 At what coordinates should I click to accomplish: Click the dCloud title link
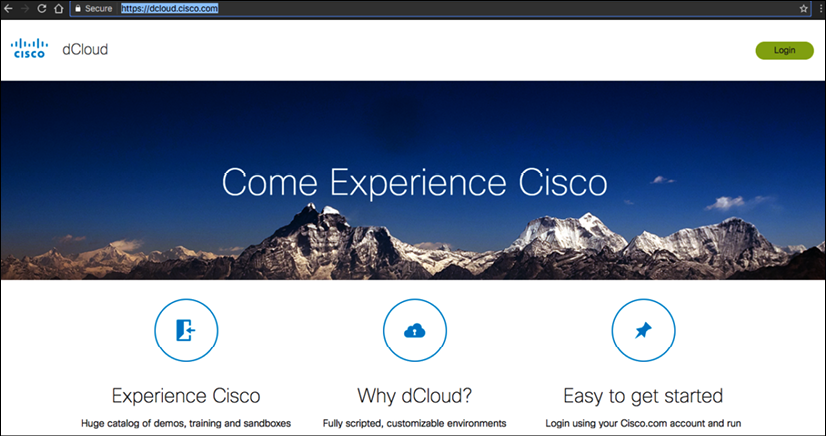pyautogui.click(x=85, y=49)
